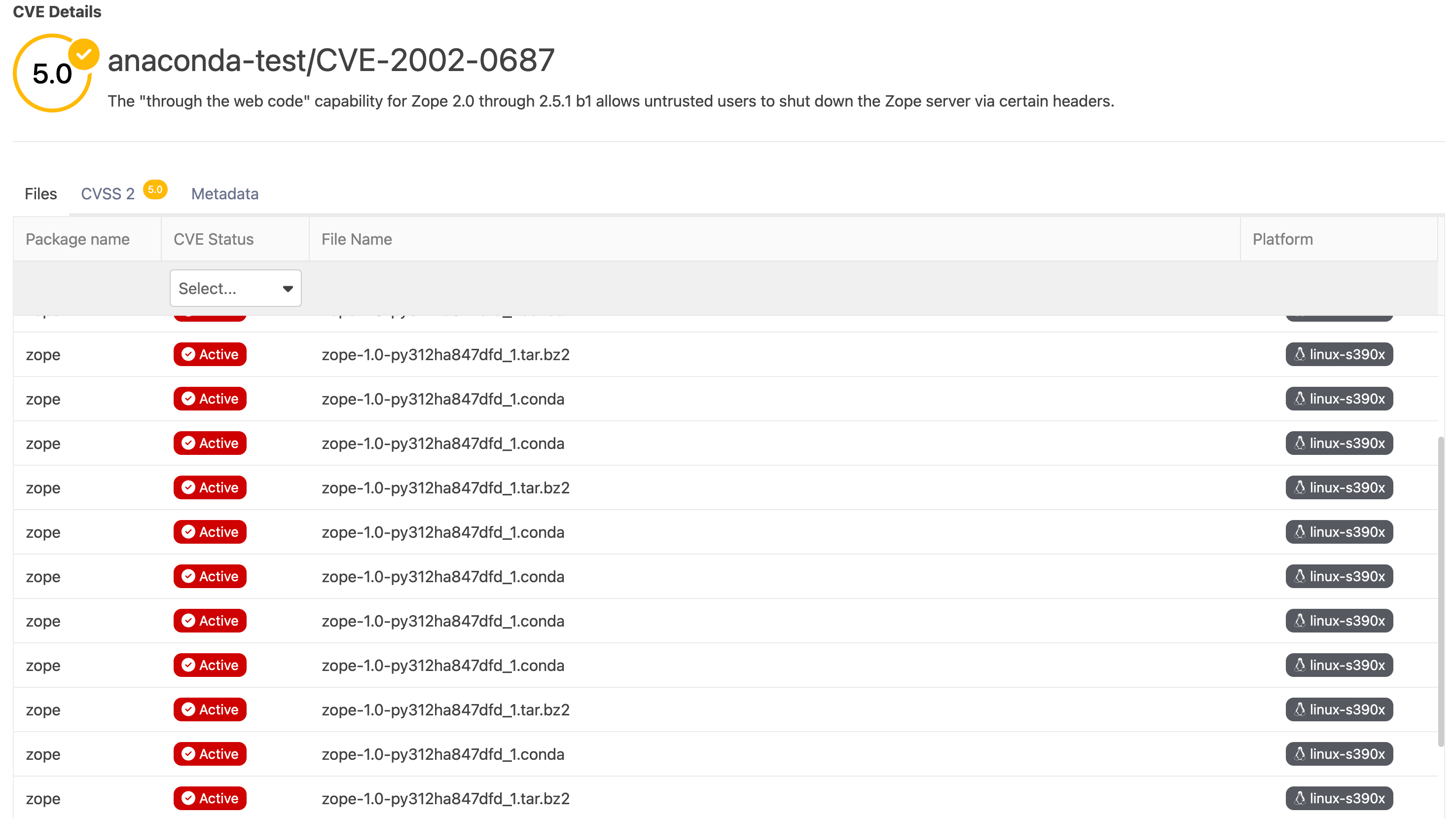This screenshot has height=819, width=1456.
Task: Click the tar.bz2 file name in bottom row
Action: click(445, 799)
